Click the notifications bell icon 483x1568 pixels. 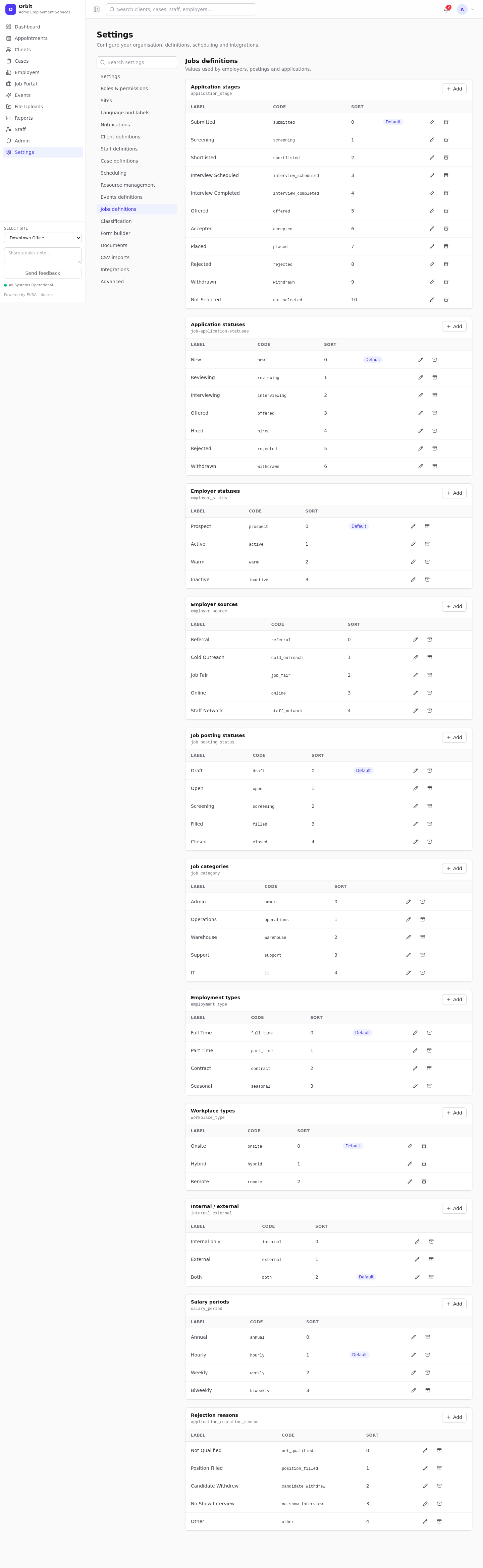pyautogui.click(x=446, y=9)
